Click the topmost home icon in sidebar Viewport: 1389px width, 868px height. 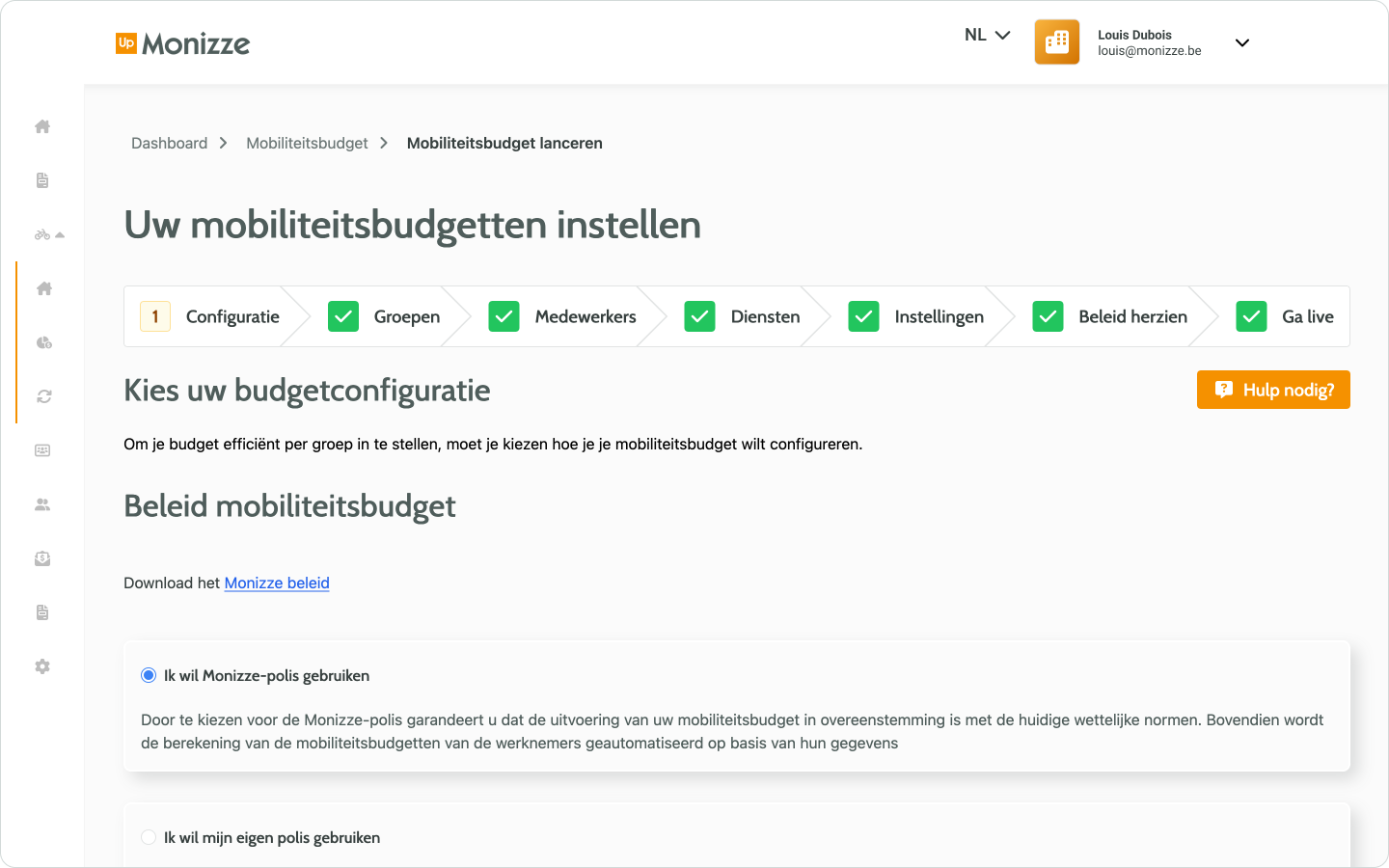coord(42,126)
